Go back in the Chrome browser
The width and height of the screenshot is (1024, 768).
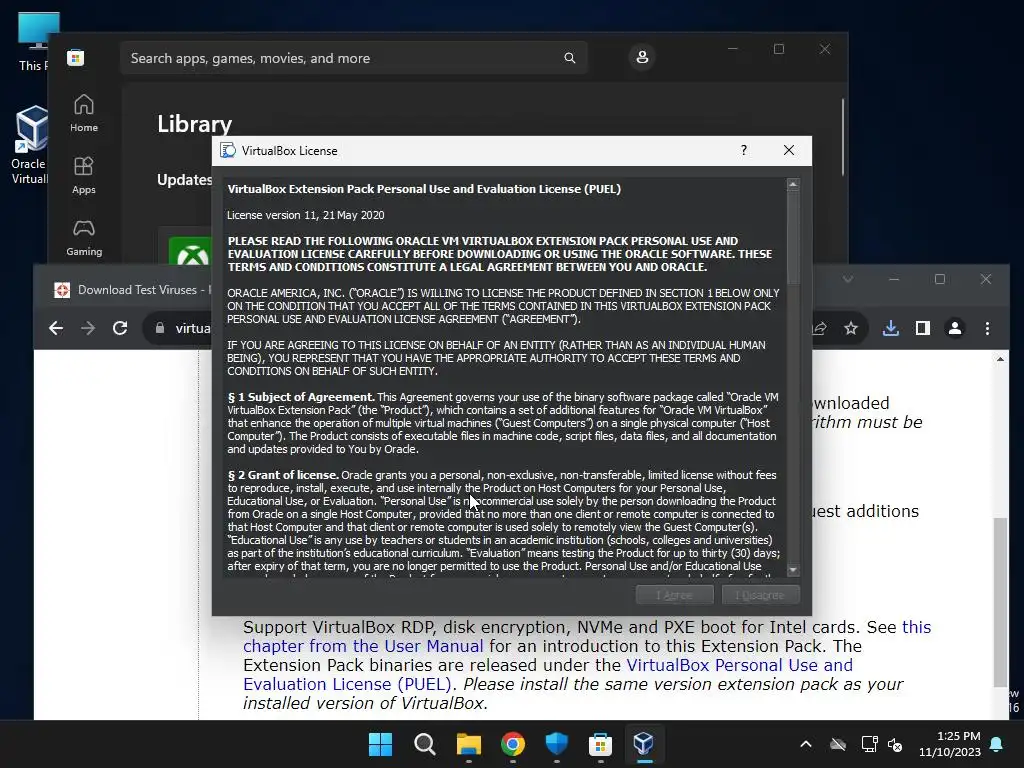56,328
